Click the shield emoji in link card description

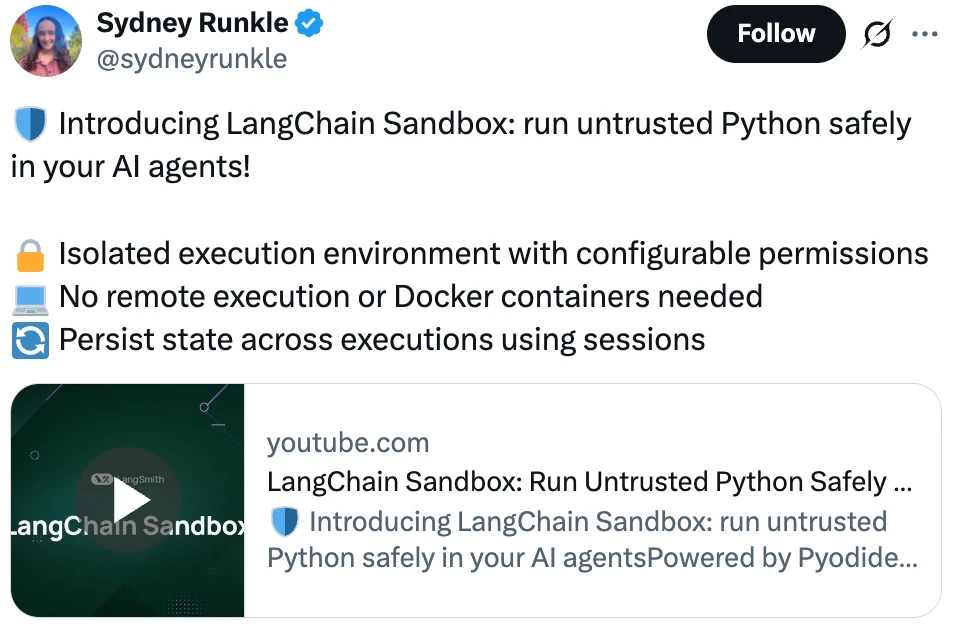285,522
